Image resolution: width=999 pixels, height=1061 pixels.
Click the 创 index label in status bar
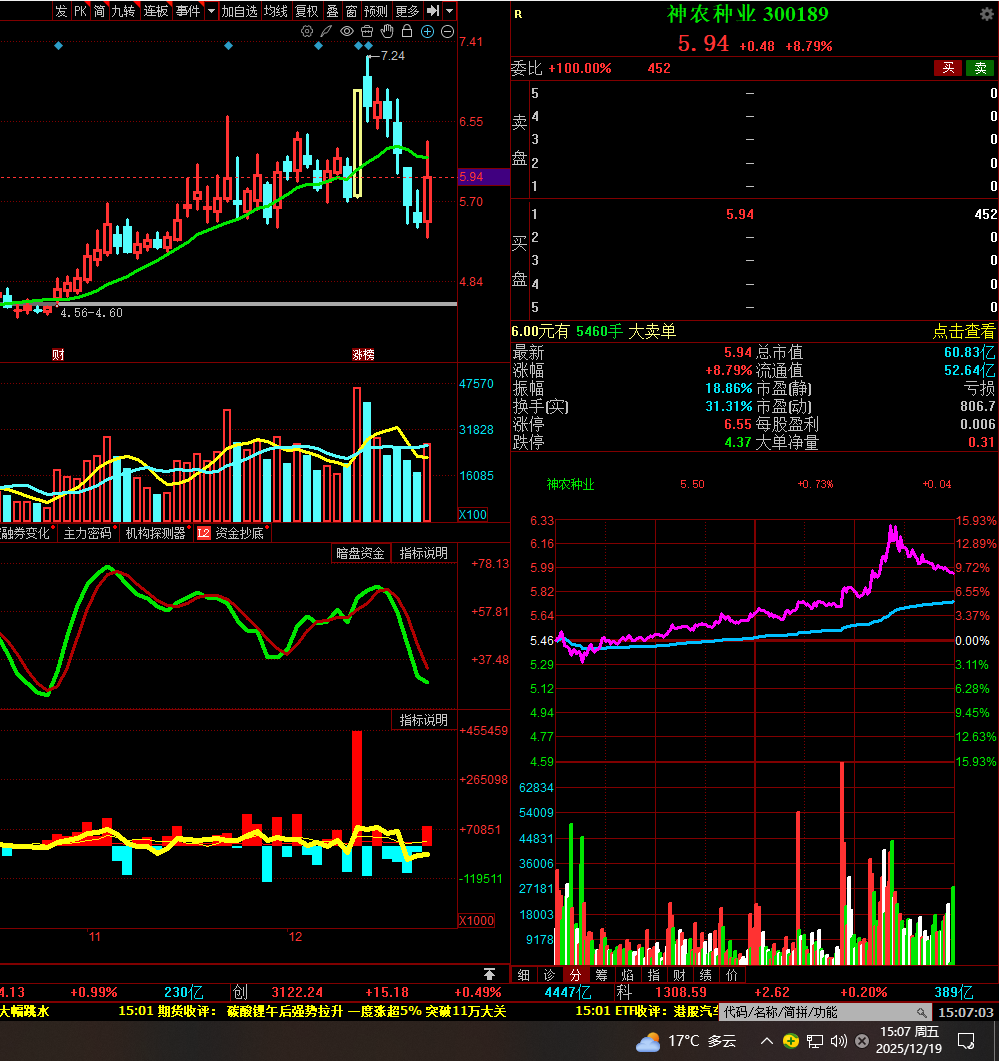(x=240, y=992)
